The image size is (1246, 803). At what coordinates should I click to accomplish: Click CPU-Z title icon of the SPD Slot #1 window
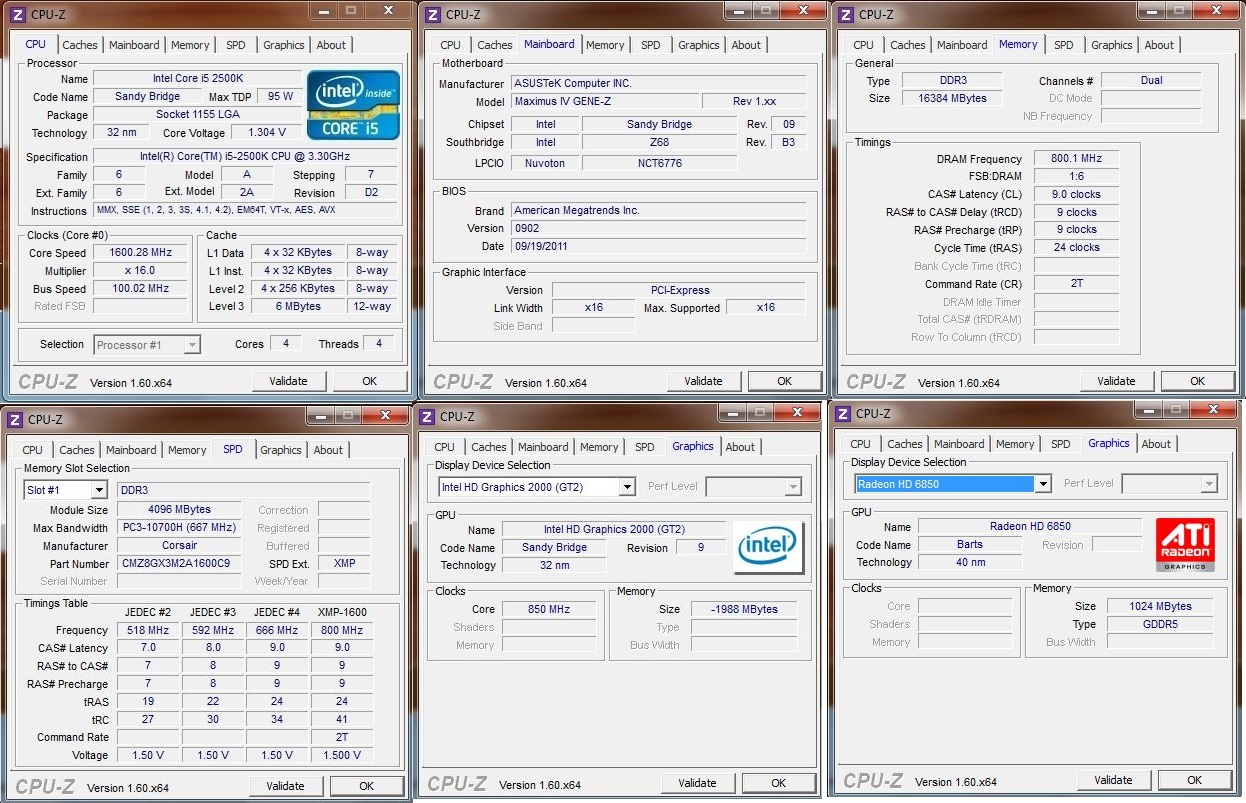click(x=14, y=419)
